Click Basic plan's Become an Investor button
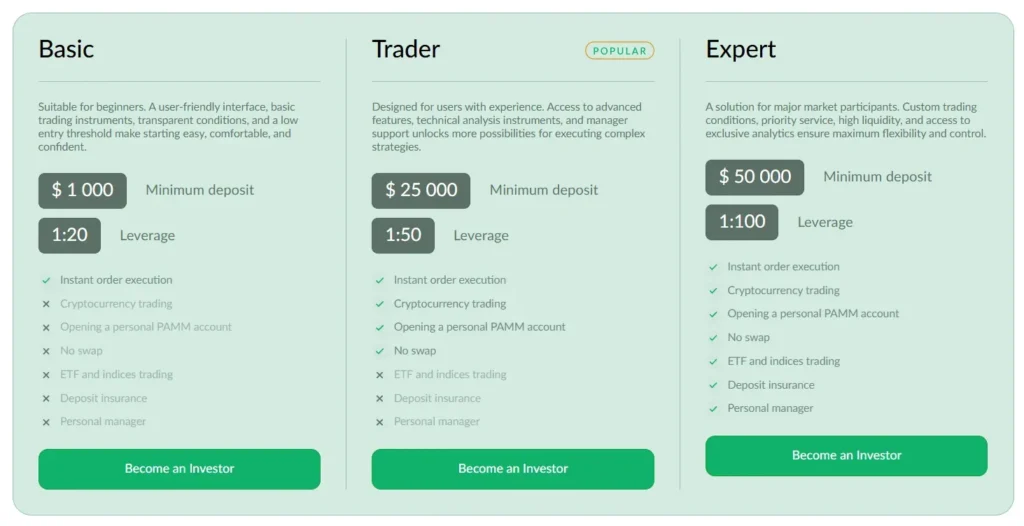Screen dimensions: 1024x526 (179, 469)
